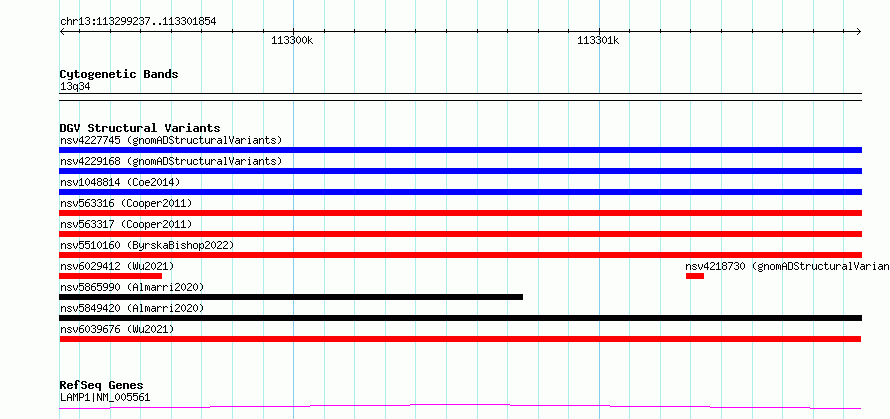
Task: Select the small red bar under nsv4218730
Action: pos(695,276)
